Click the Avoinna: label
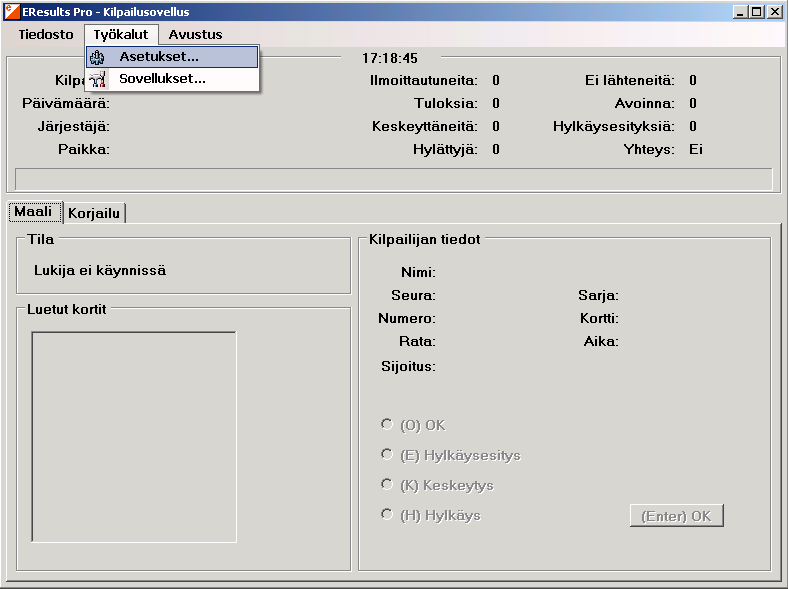 coord(645,104)
